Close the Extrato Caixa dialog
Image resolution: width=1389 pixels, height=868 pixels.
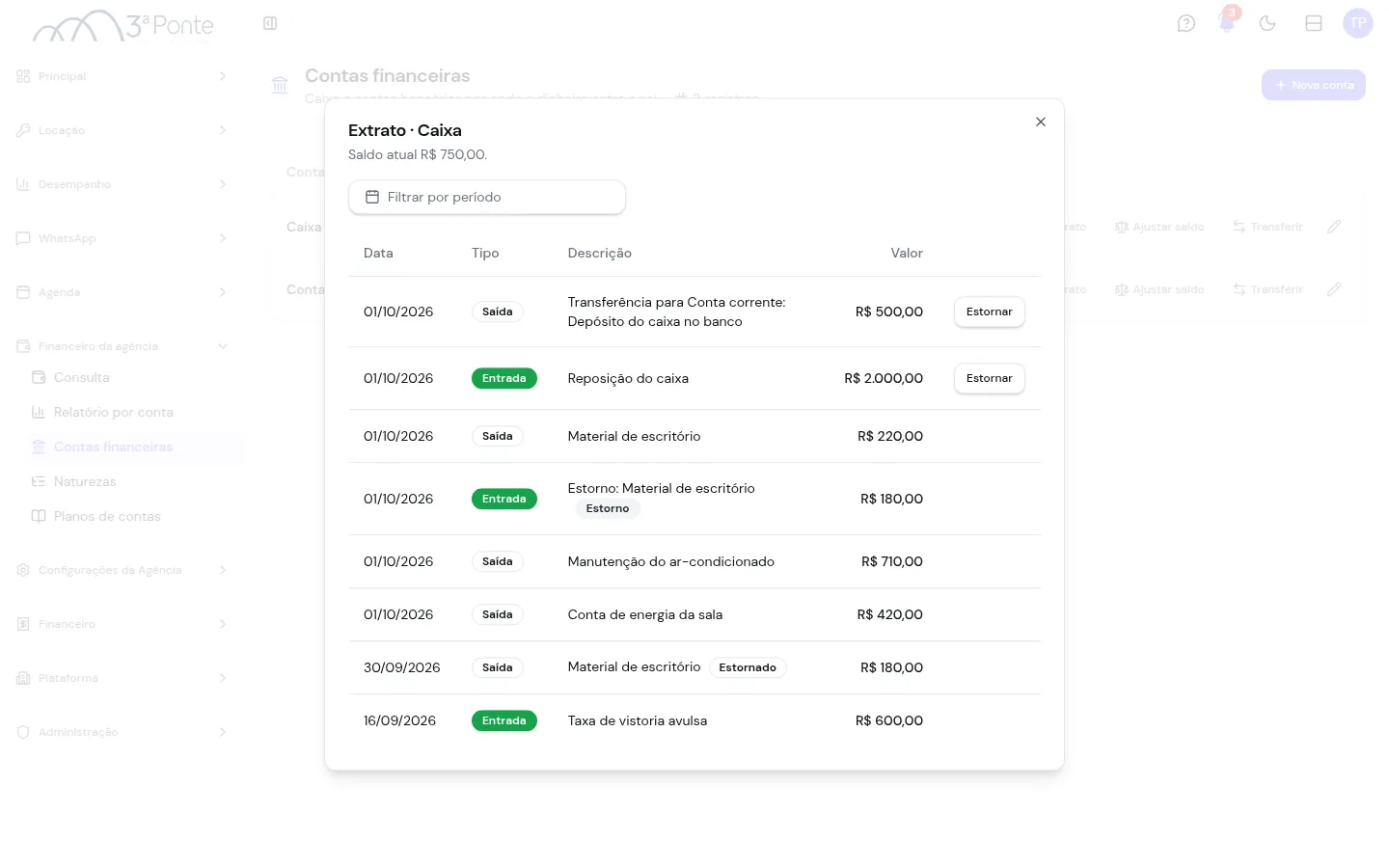1041,122
